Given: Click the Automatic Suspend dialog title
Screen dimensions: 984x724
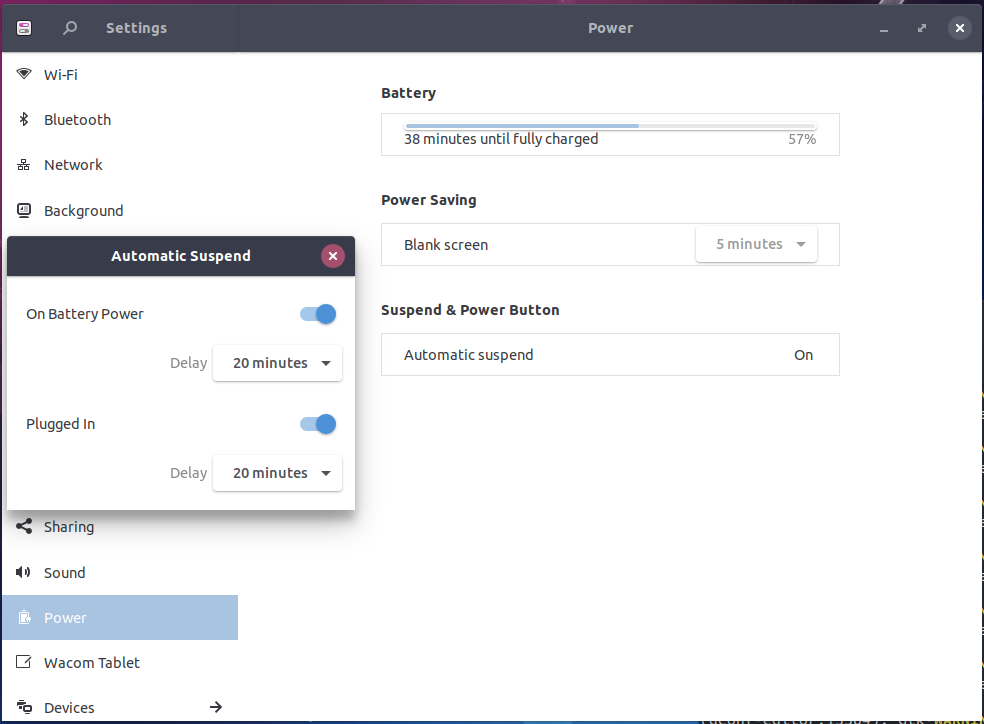Looking at the screenshot, I should 181,256.
